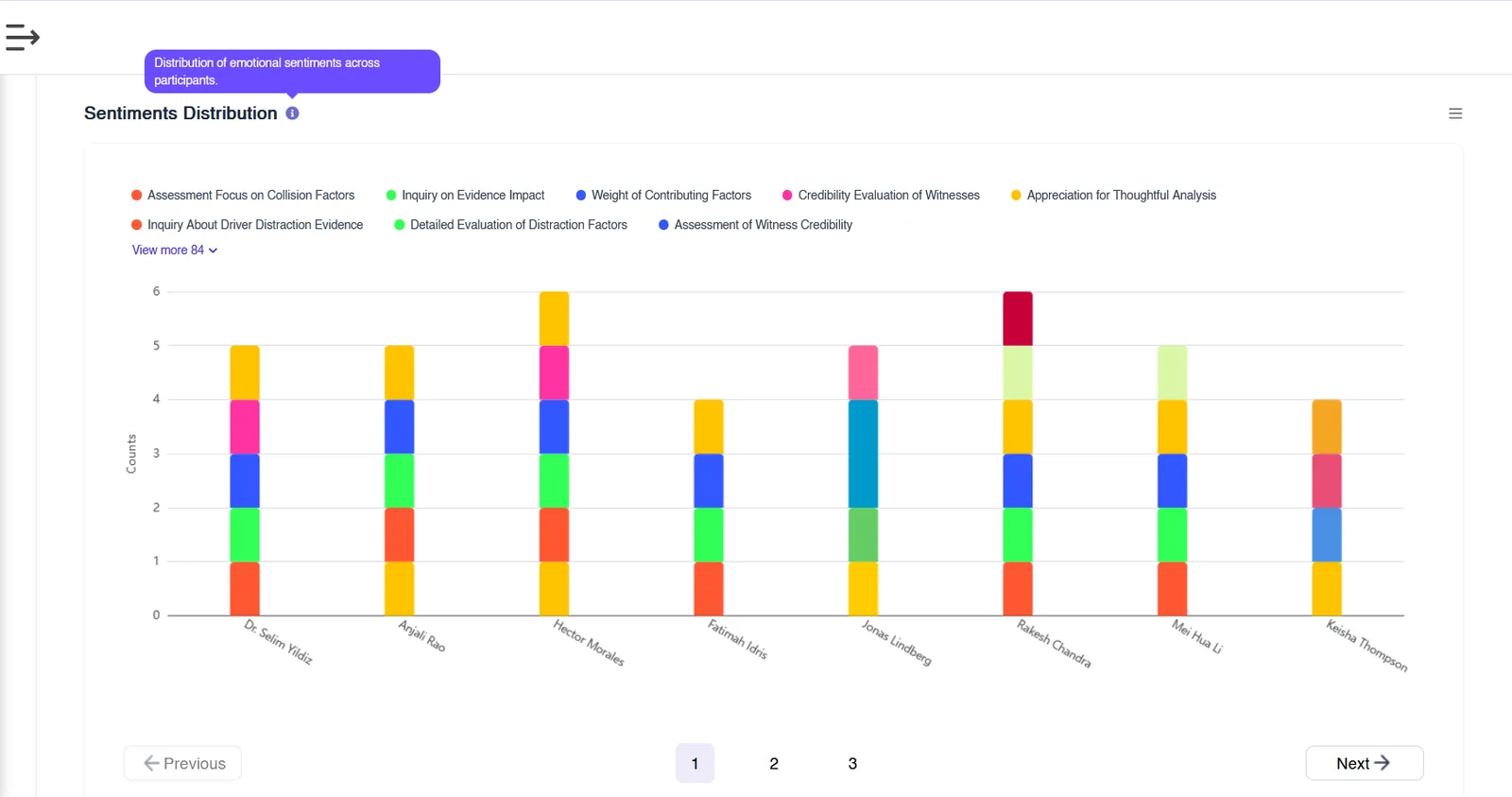Viewport: 1512px width, 797px height.
Task: Expand the View more 84 legend list
Action: click(175, 251)
